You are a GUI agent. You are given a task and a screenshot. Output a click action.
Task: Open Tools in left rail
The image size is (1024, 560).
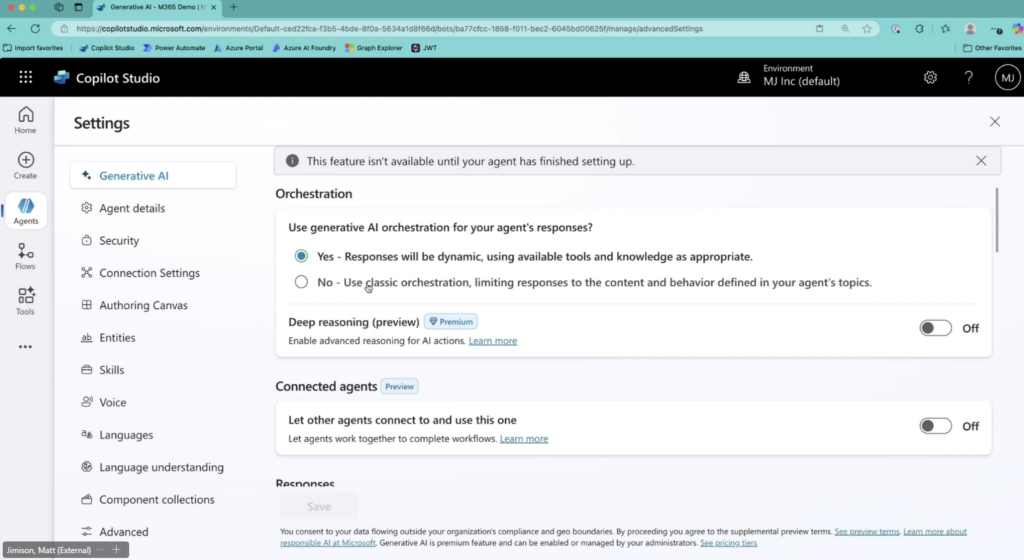pos(25,301)
